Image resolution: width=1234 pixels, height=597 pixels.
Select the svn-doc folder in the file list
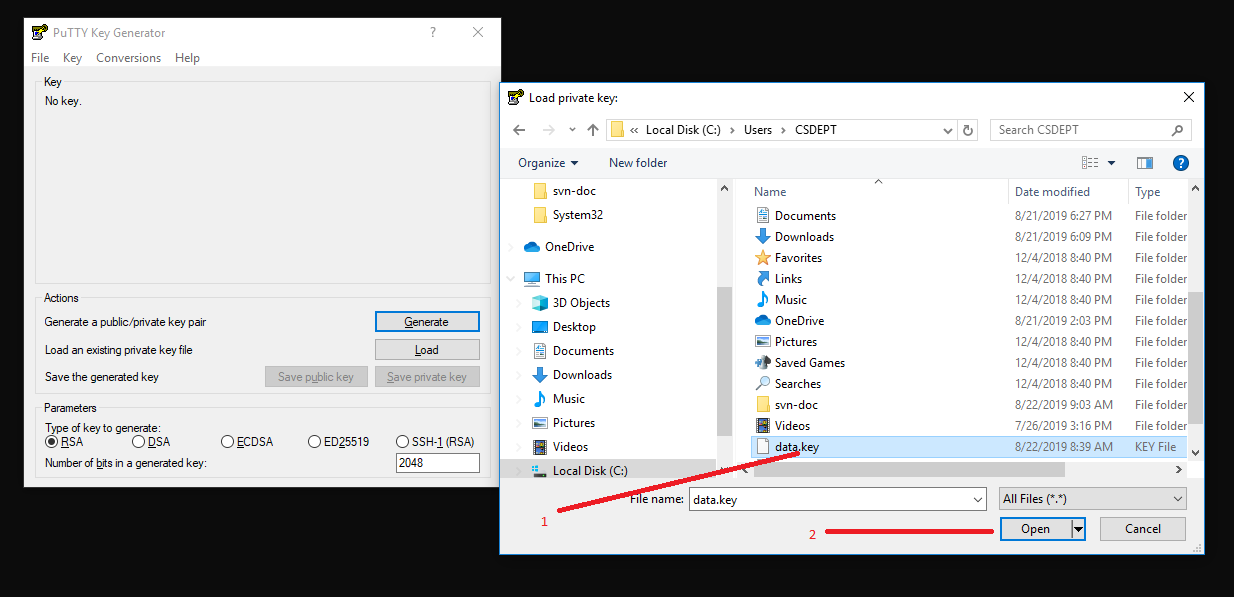[x=797, y=405]
